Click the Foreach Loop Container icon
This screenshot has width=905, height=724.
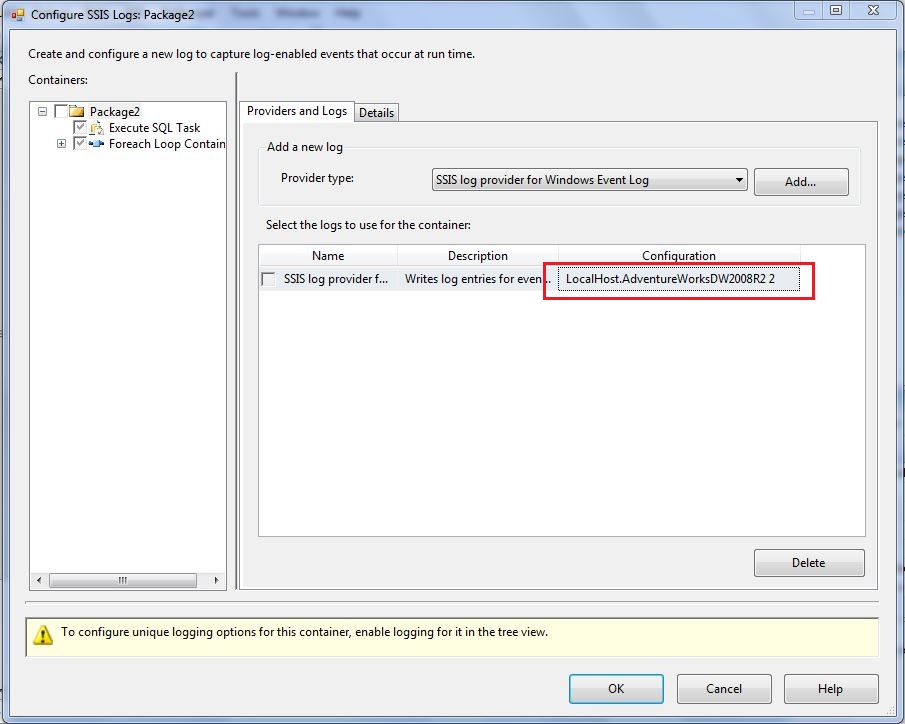(x=97, y=144)
